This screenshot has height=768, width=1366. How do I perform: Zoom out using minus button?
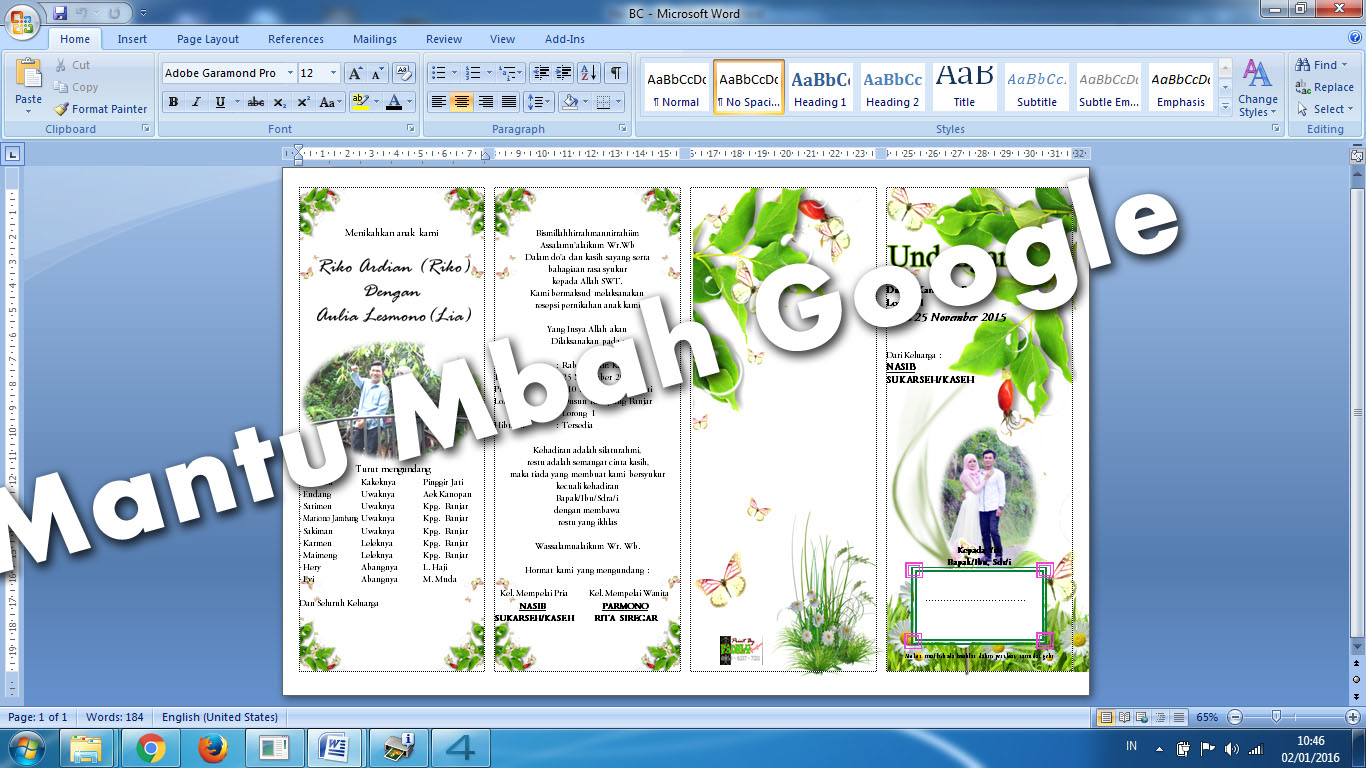click(x=1235, y=717)
